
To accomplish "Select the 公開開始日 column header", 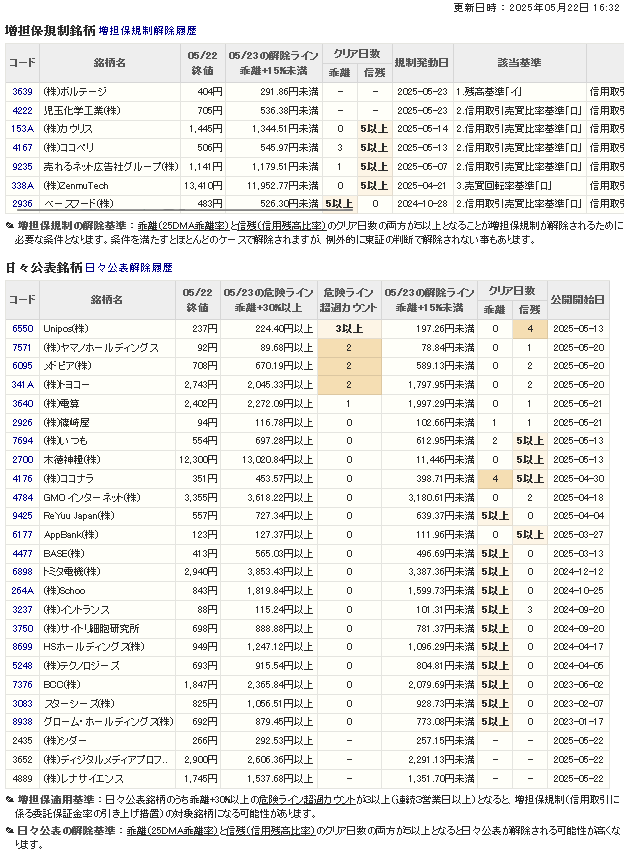I will tap(578, 299).
